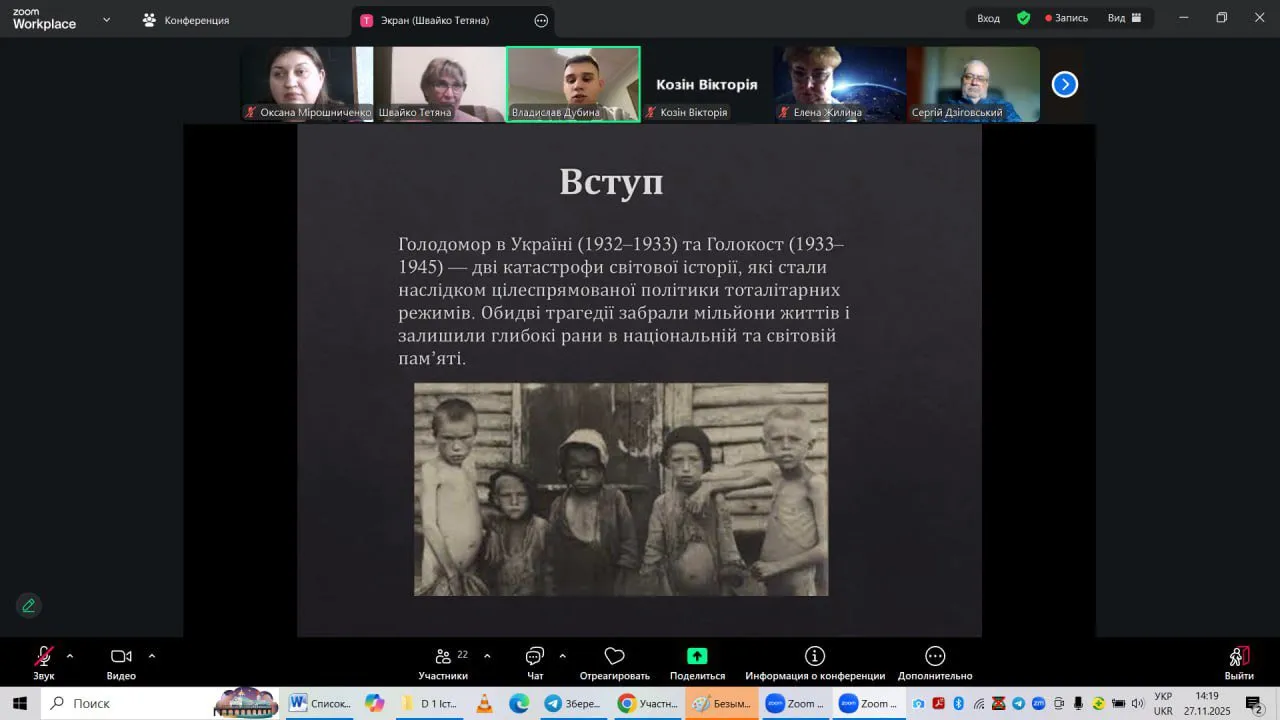The image size is (1280, 720).
Task: Expand the participants options arrow
Action: (487, 656)
